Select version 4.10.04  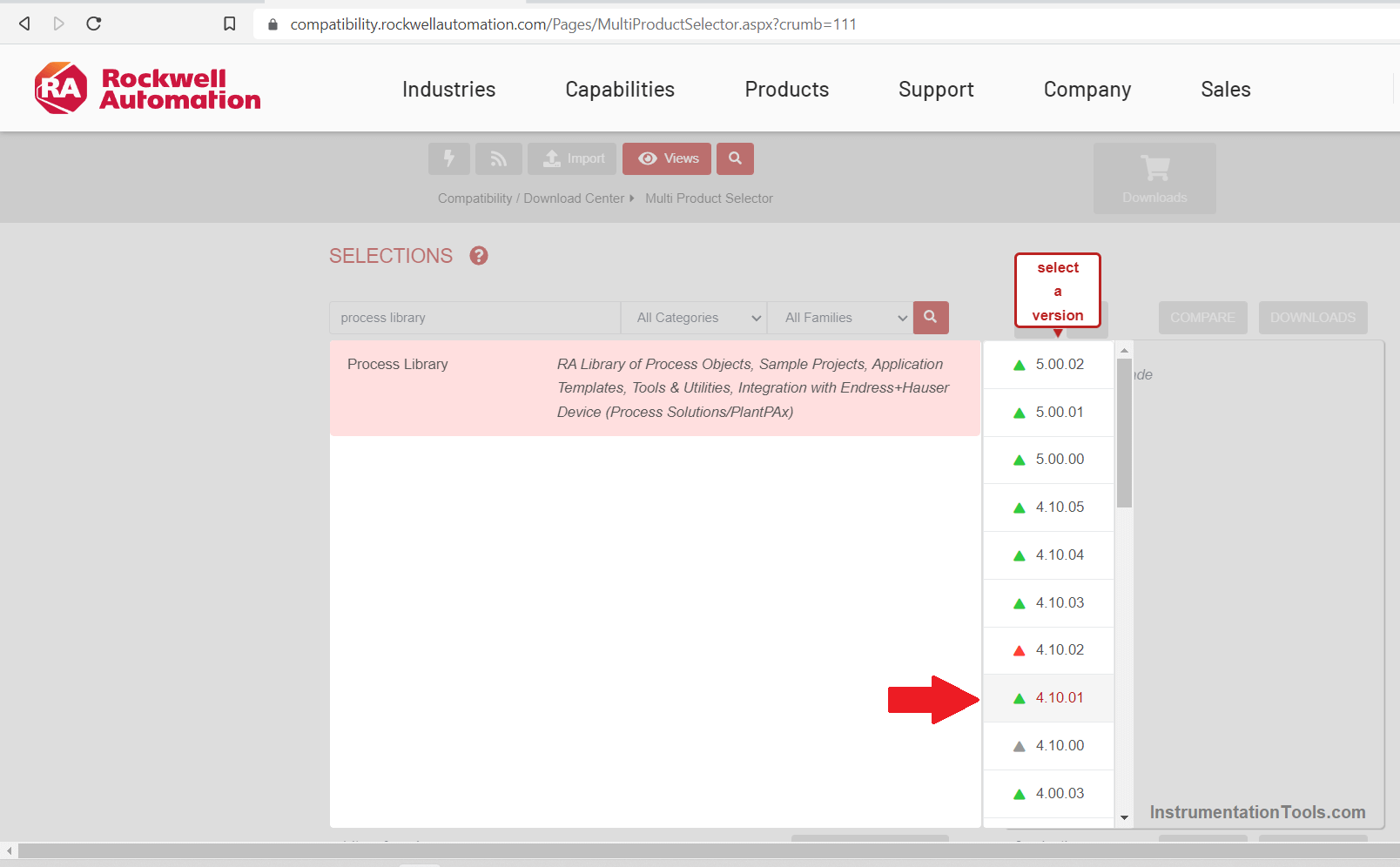pos(1048,555)
